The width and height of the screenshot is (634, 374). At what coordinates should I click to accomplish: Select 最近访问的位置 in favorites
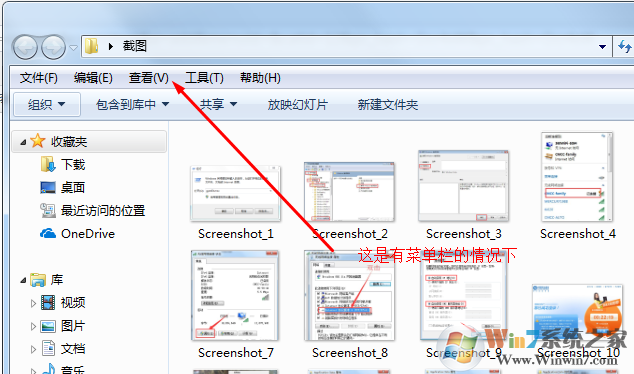[x=103, y=211]
